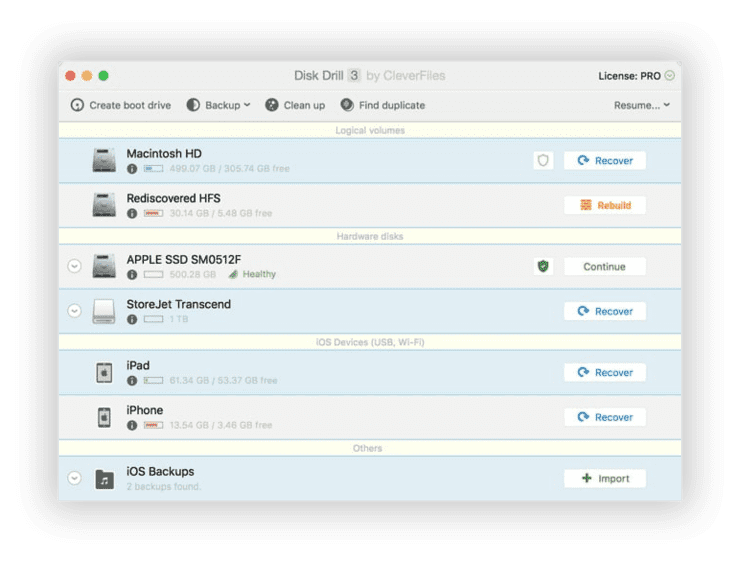
Task: Open the Backup dropdown menu
Action: (x=218, y=105)
